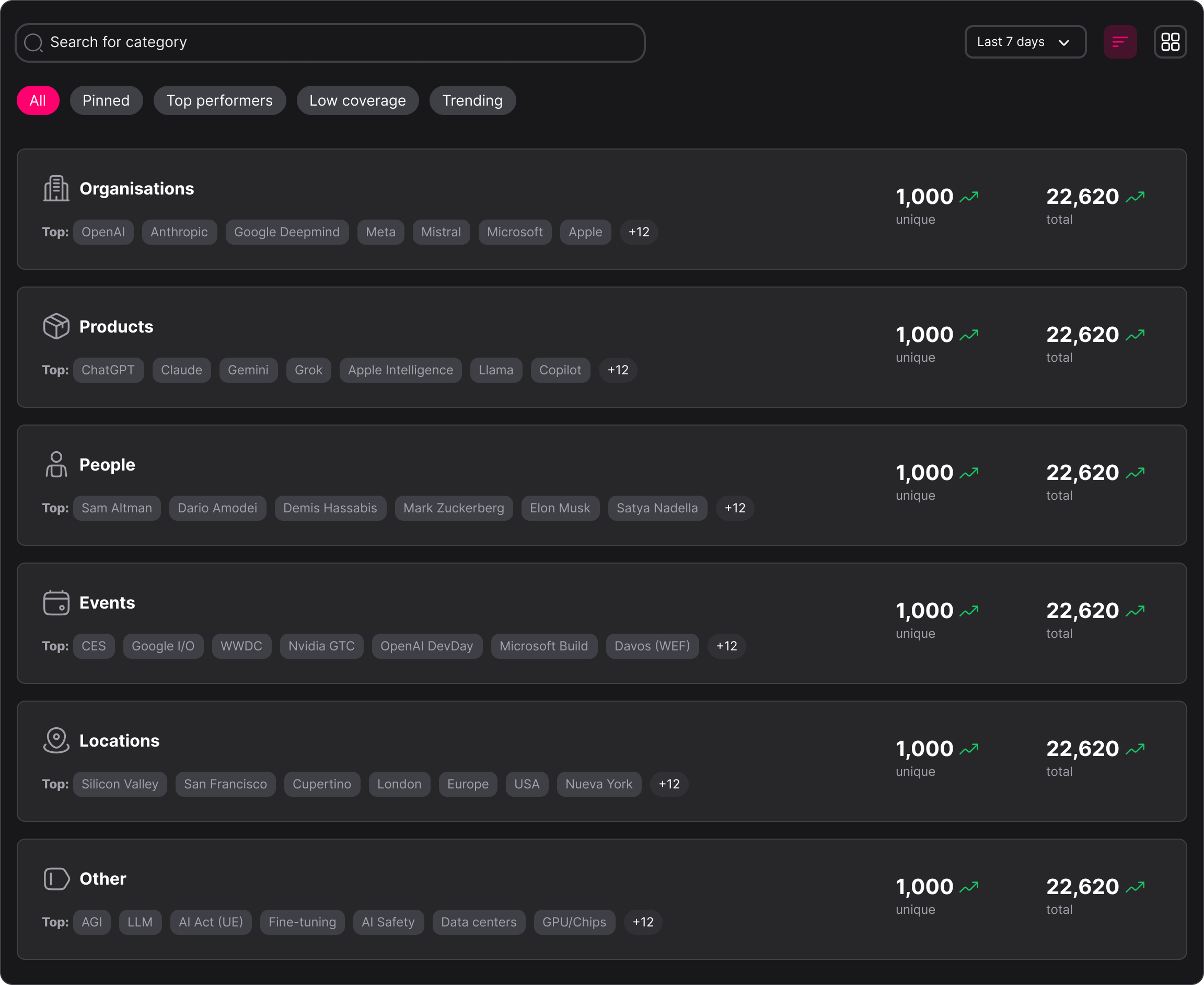Image resolution: width=1204 pixels, height=985 pixels.
Task: Click Other unique trend arrow
Action: [x=969, y=887]
